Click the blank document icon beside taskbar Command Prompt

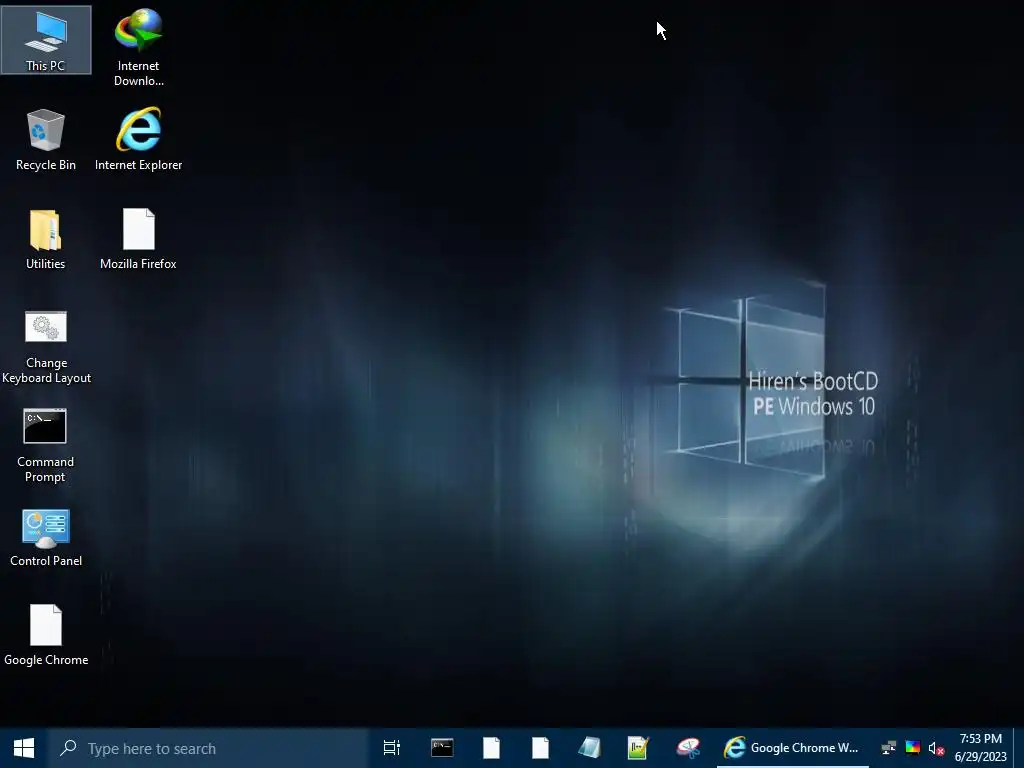click(x=491, y=748)
